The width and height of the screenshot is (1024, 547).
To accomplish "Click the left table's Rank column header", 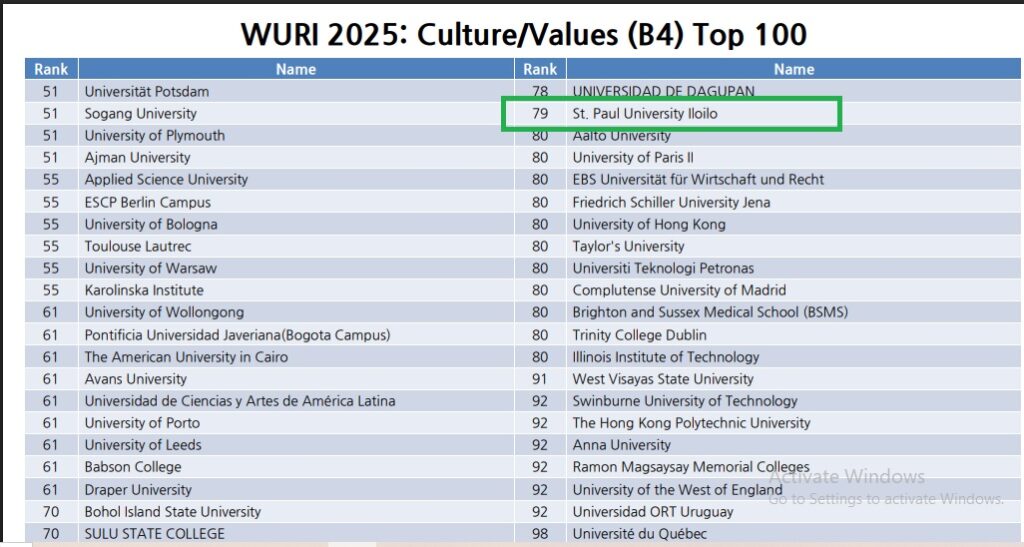I will [x=51, y=69].
